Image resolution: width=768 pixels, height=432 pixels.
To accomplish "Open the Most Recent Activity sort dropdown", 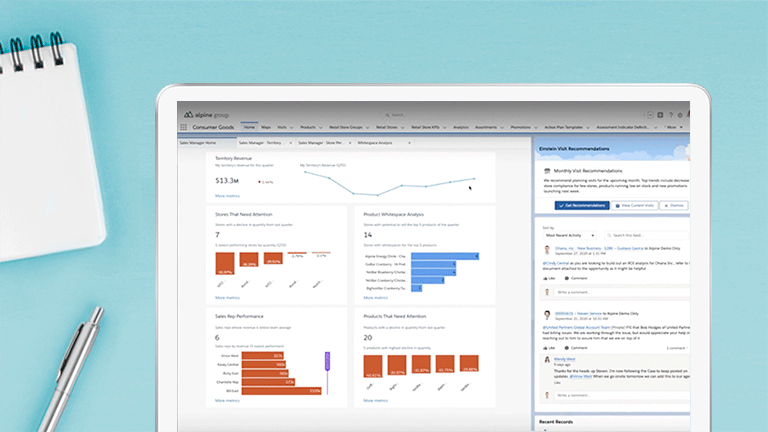I will 570,236.
